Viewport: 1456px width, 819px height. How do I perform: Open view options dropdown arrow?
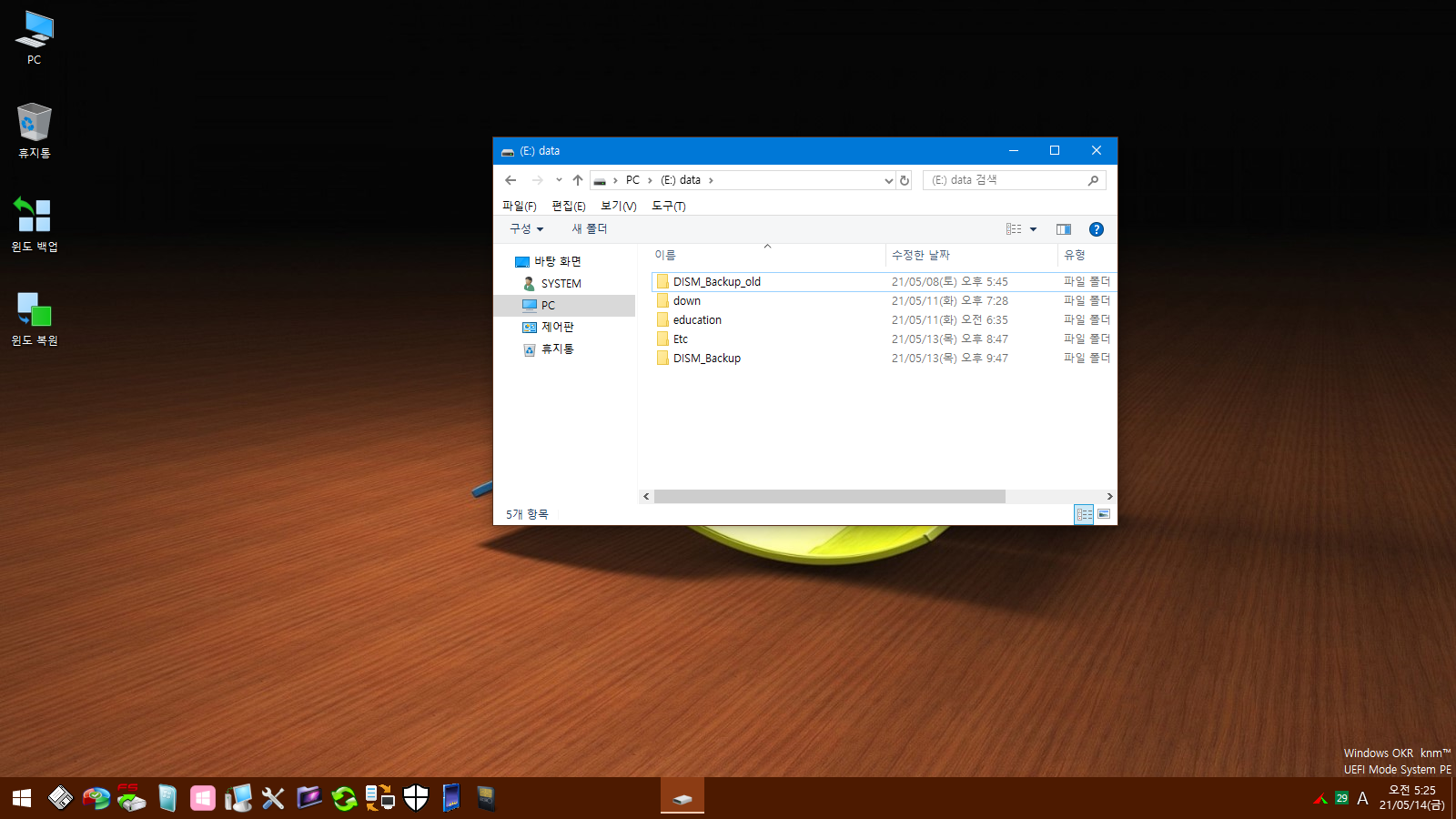tap(1034, 229)
